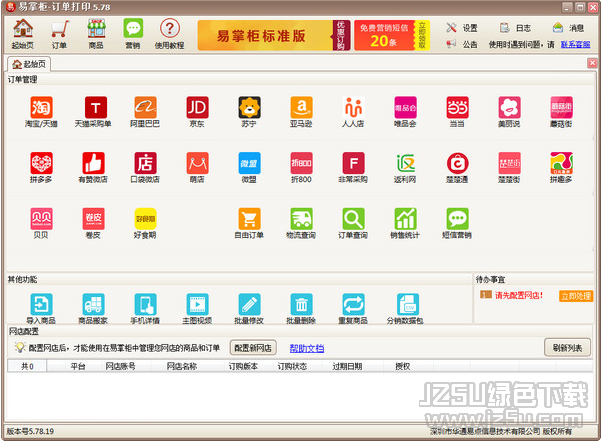
Task: Click the 网店账号 column header
Action: tap(120, 366)
